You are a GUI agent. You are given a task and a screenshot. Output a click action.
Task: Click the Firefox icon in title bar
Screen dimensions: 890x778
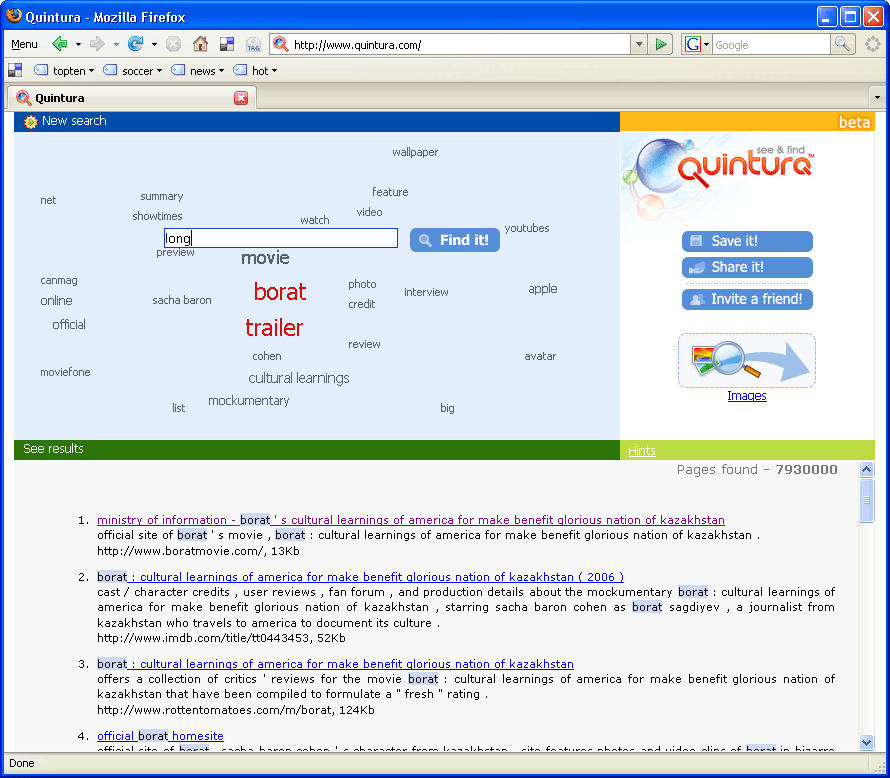pos(14,16)
